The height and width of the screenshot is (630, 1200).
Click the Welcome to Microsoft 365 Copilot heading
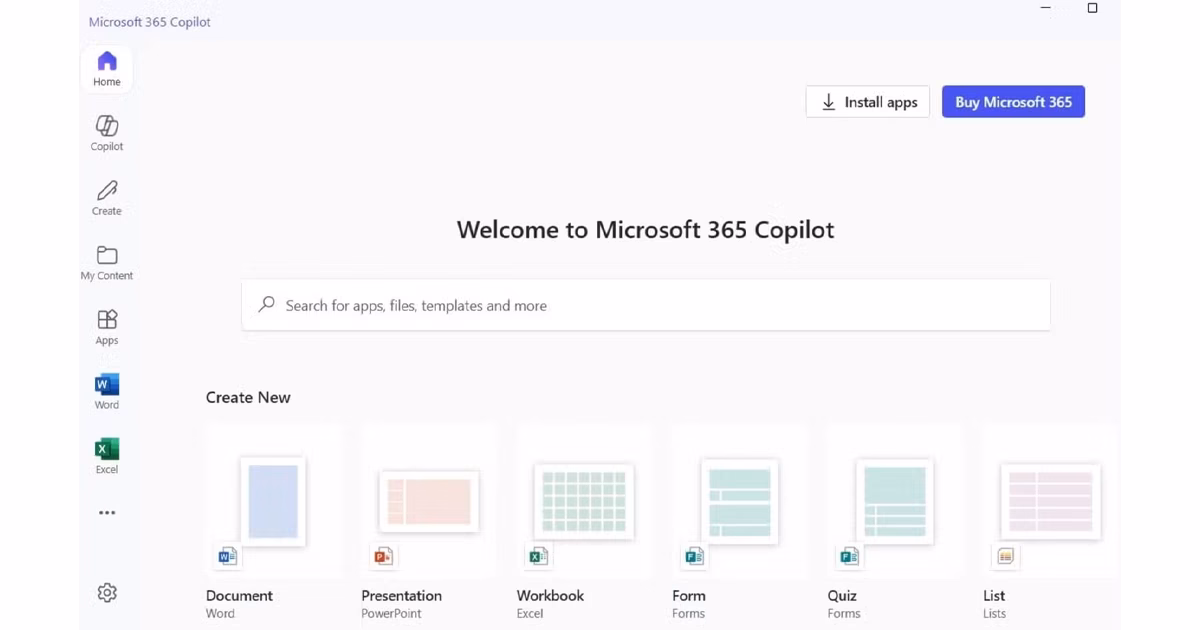tap(645, 229)
